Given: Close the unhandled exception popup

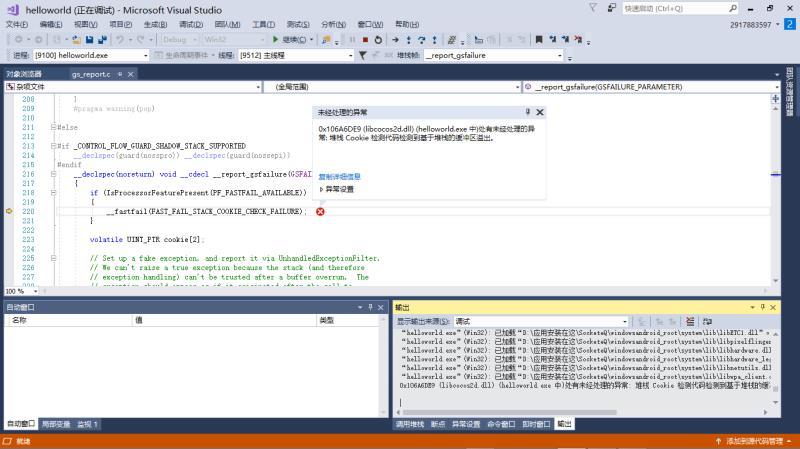Looking at the screenshot, I should coord(540,112).
